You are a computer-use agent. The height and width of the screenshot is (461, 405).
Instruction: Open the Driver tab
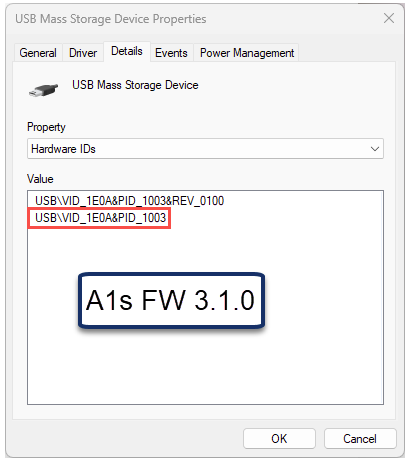tap(83, 53)
